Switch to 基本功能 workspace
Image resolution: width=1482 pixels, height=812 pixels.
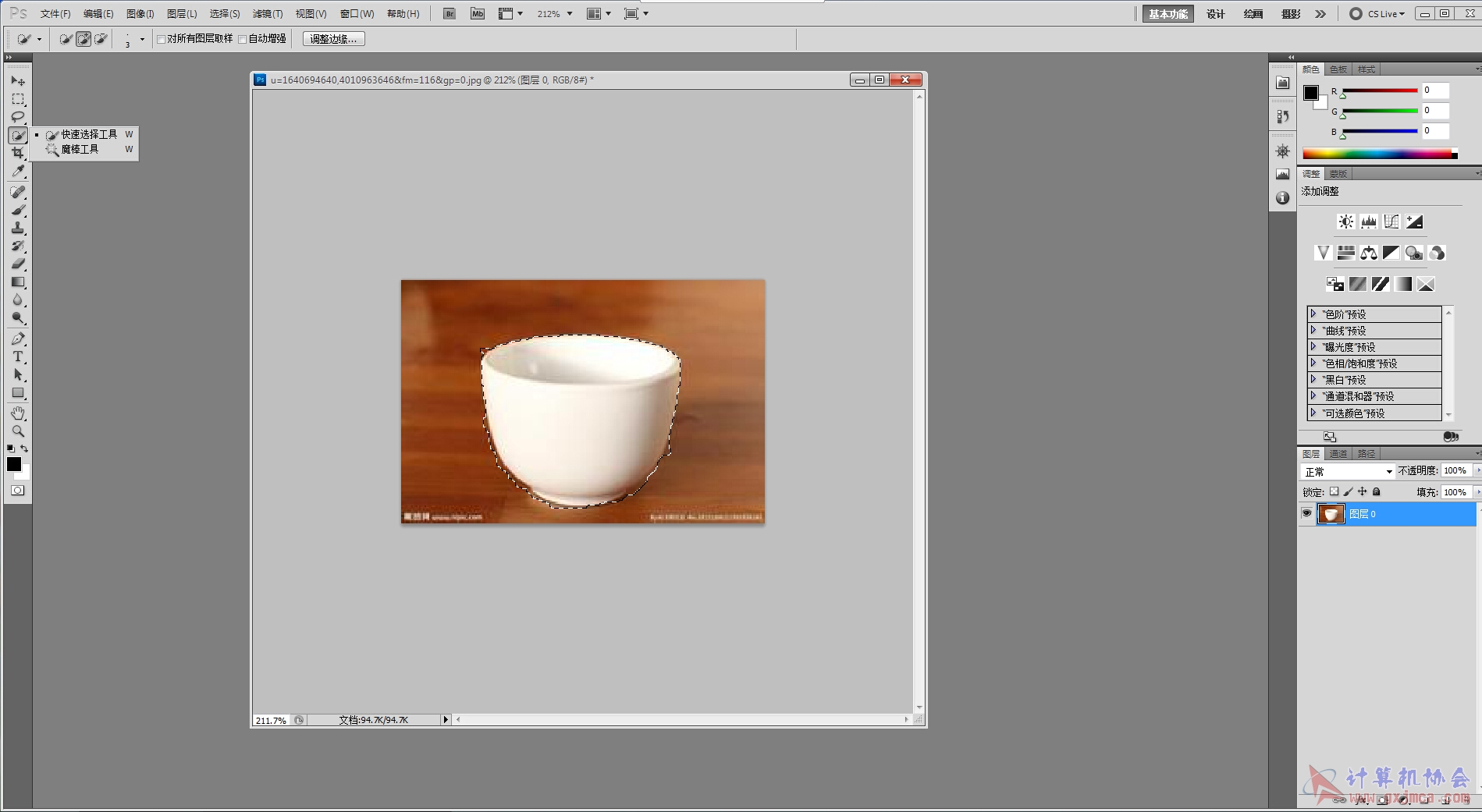coord(1168,14)
